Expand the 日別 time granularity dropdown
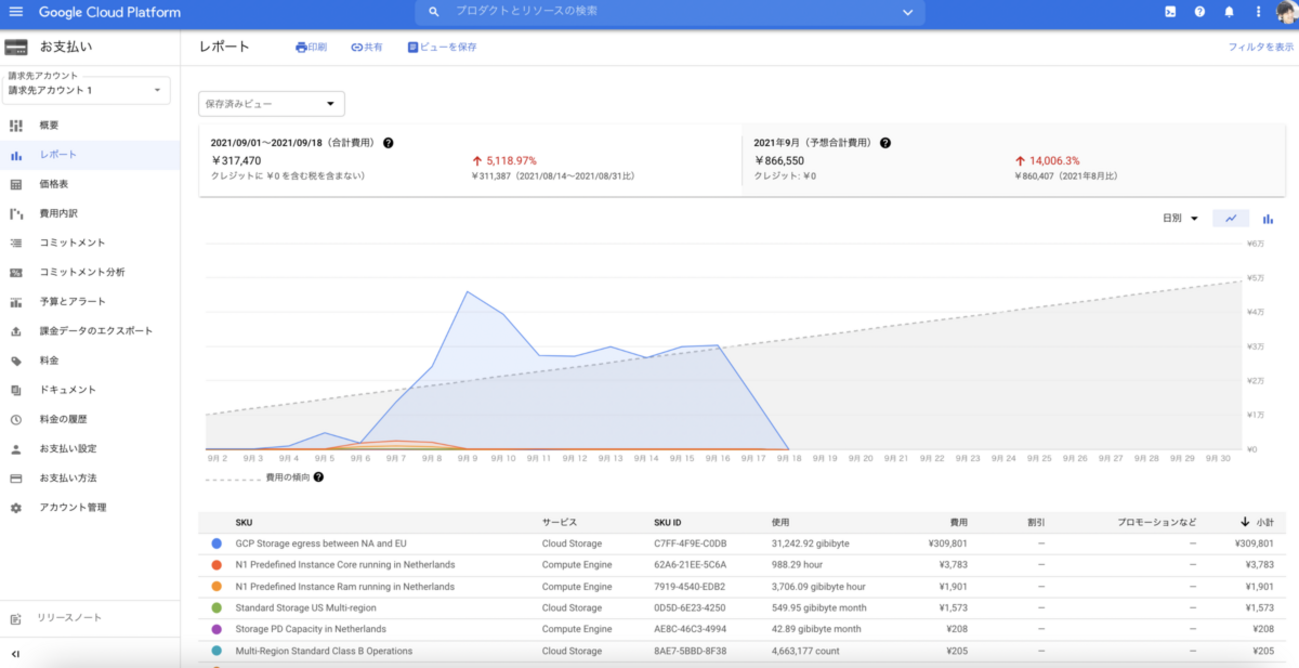The image size is (1299, 668). click(x=1180, y=219)
